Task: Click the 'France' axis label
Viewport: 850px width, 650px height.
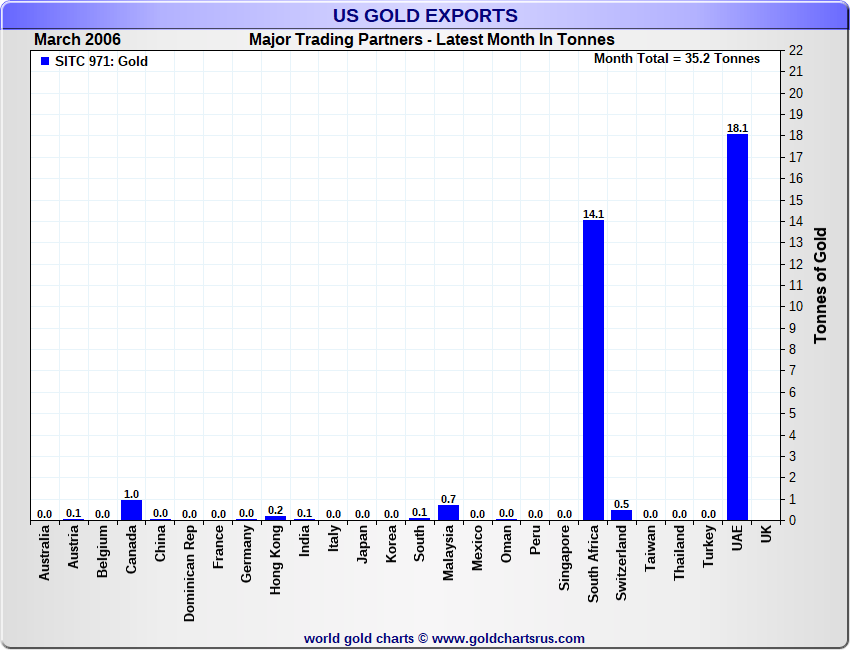Action: [218, 547]
